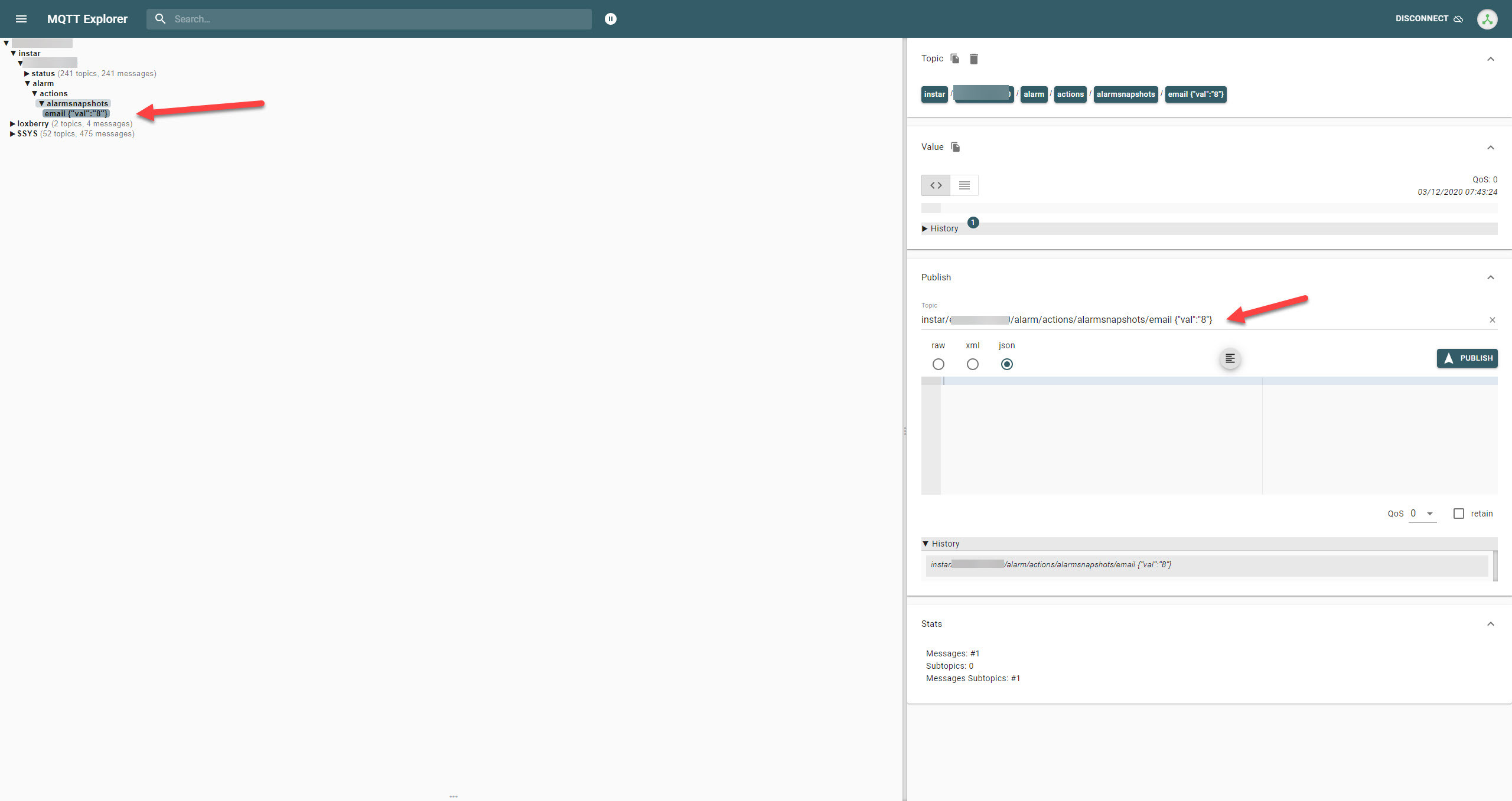Click the blurred camera ID breadcrumb chip

click(x=984, y=94)
